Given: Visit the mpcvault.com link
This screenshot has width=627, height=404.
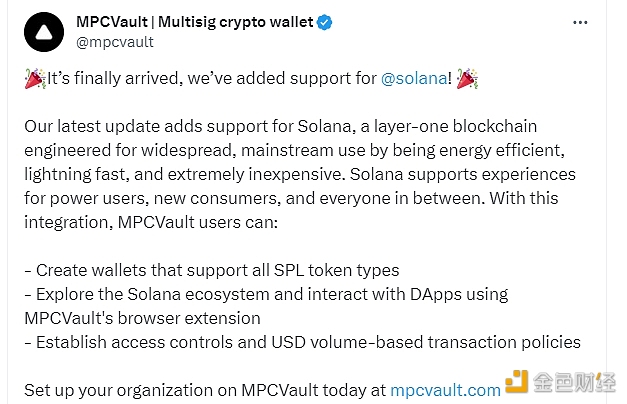Looking at the screenshot, I should click(x=445, y=390).
